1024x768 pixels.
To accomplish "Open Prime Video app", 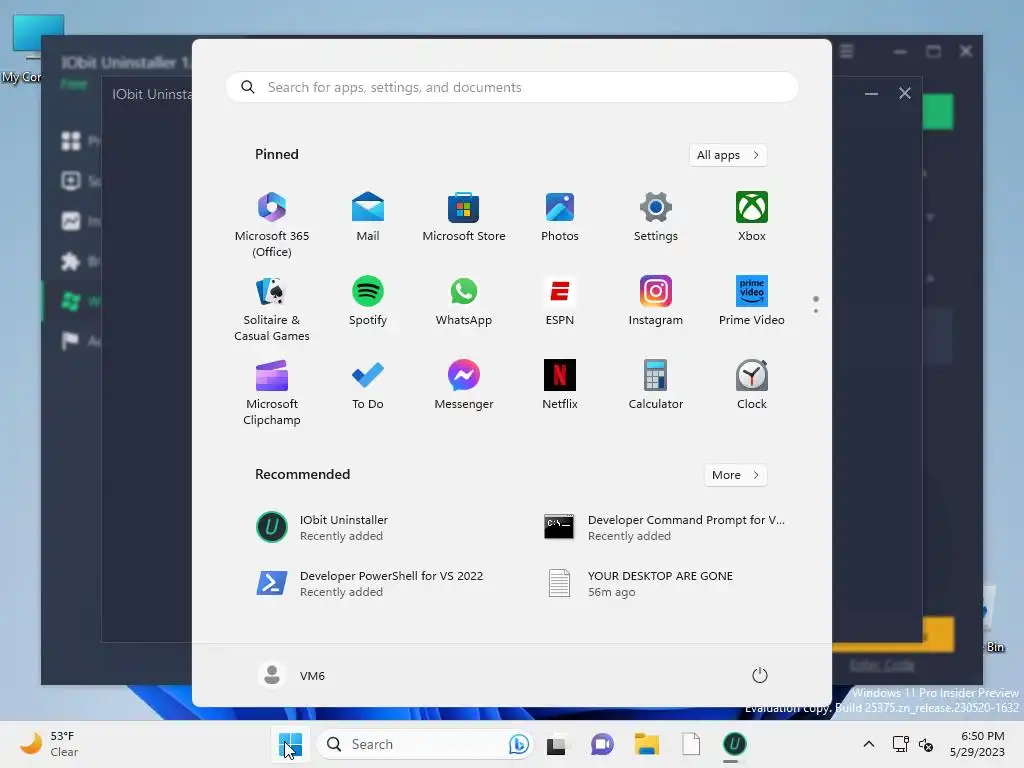I will pos(752,301).
